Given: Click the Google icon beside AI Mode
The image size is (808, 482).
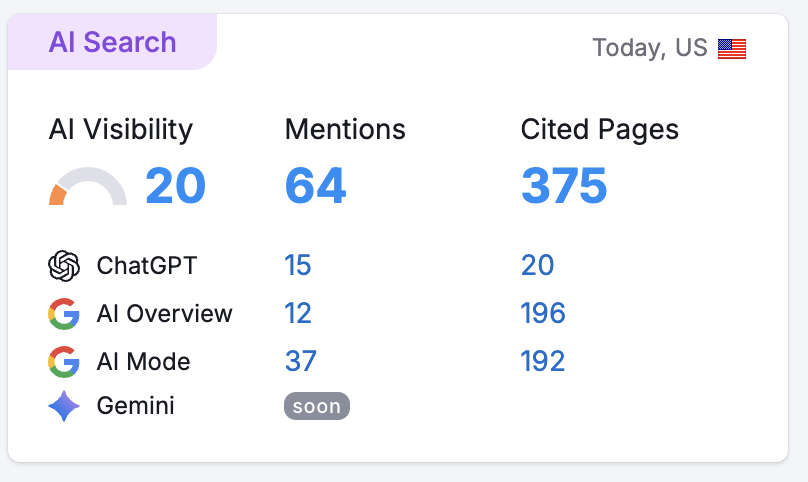Looking at the screenshot, I should 63,361.
